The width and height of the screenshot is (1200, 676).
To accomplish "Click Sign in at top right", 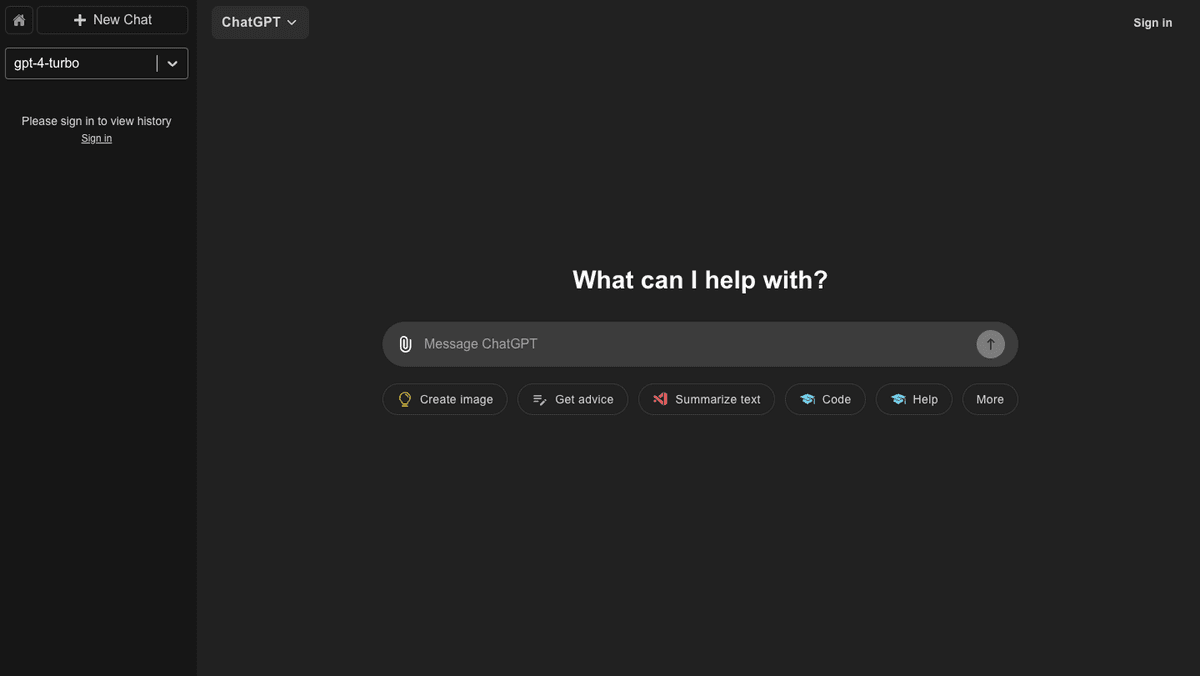I will click(x=1152, y=23).
